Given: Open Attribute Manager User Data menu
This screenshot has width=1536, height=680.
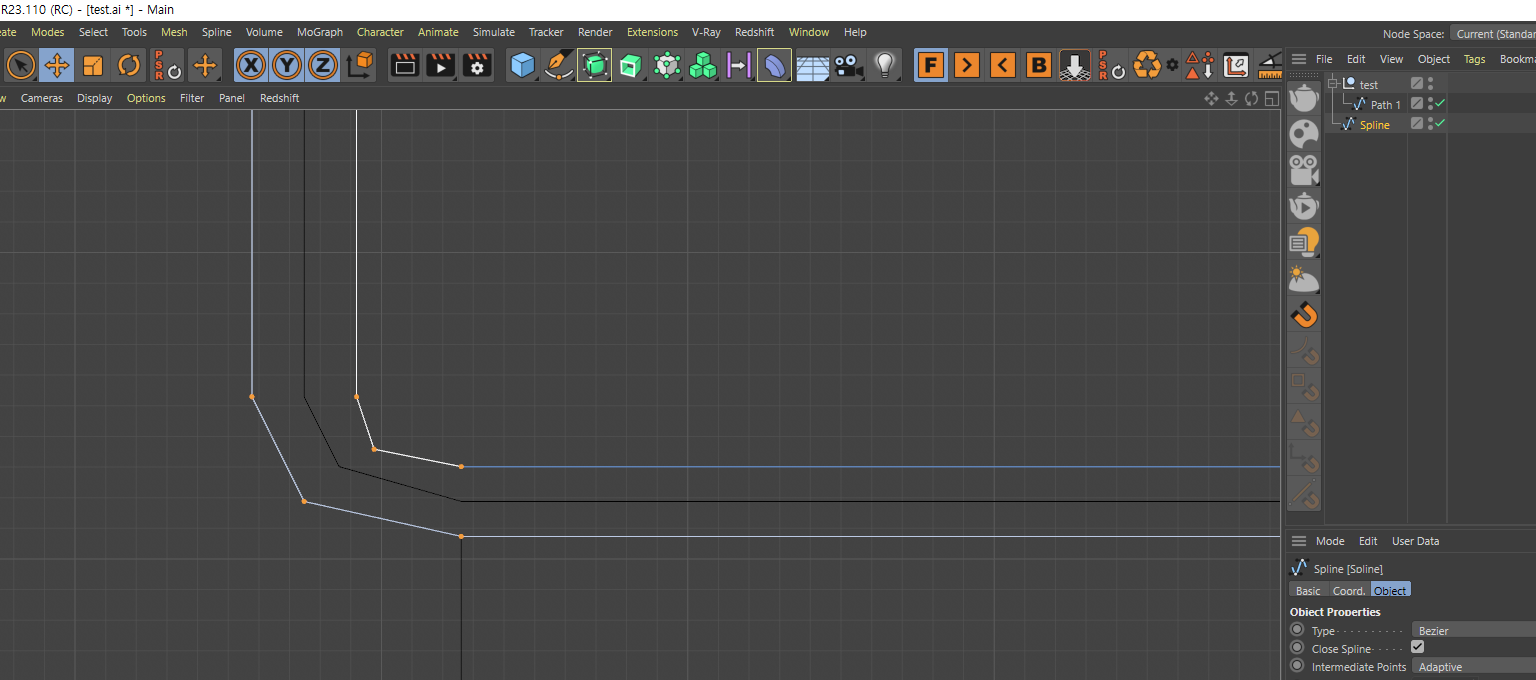Looking at the screenshot, I should click(1415, 541).
